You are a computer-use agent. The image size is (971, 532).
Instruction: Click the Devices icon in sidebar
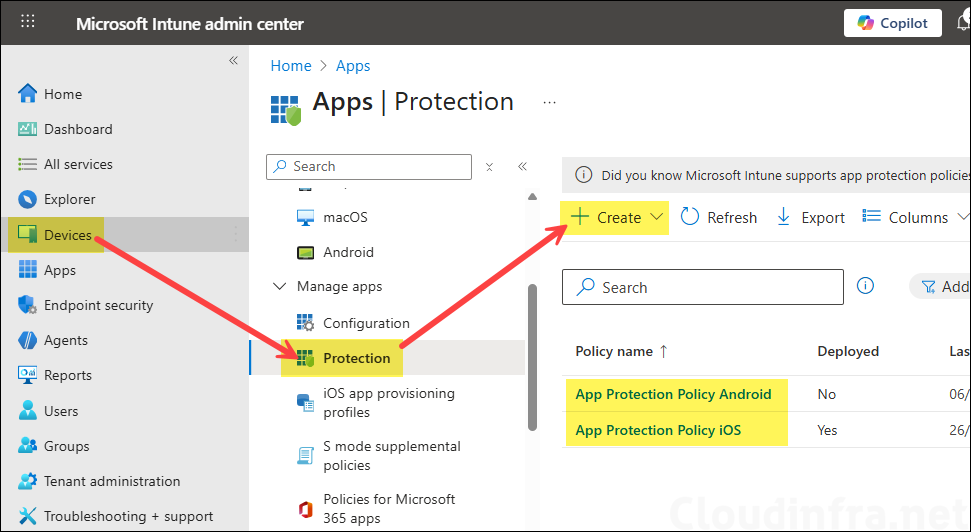click(x=27, y=235)
